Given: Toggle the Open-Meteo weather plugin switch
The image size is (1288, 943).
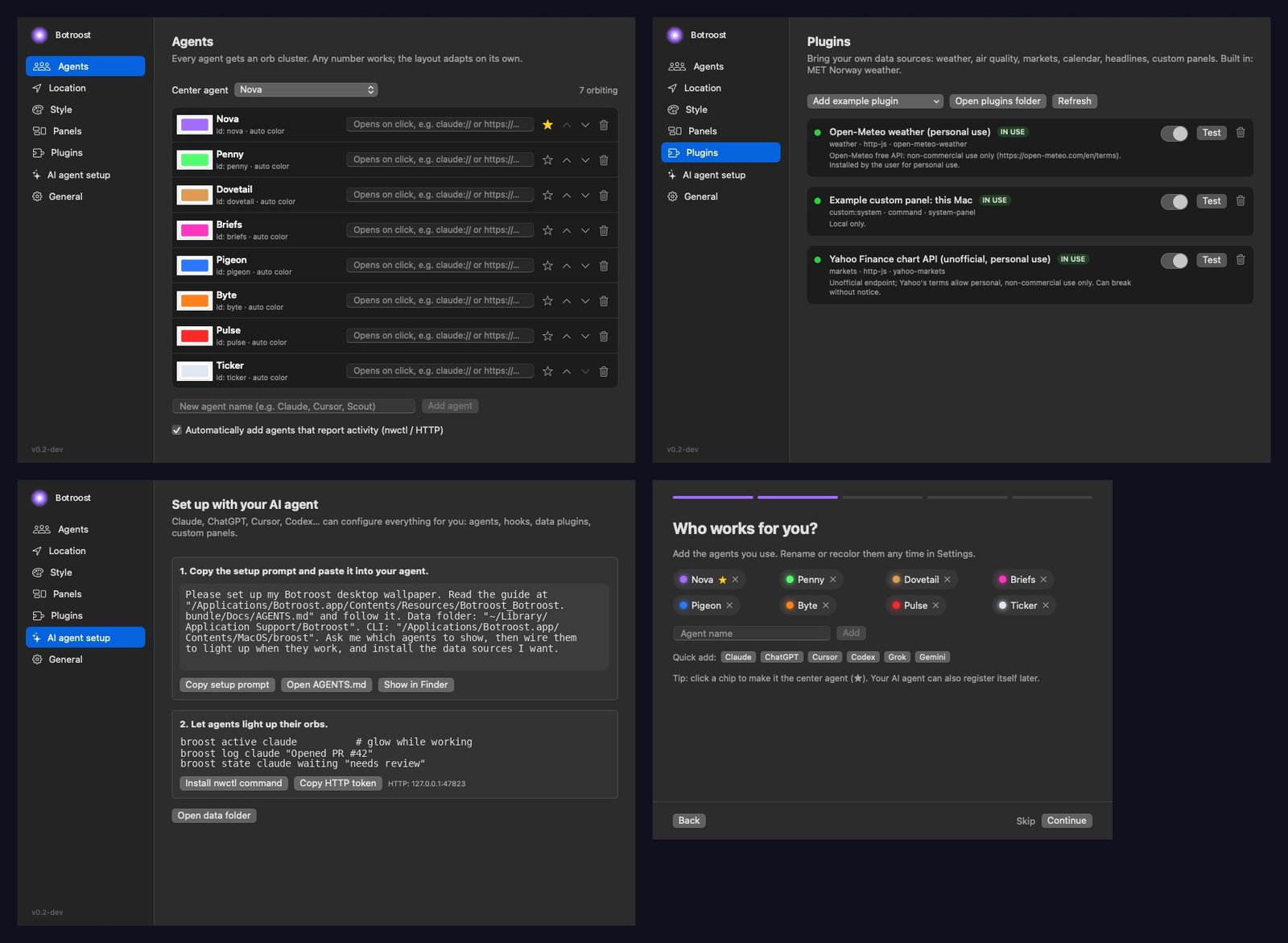Looking at the screenshot, I should (1174, 133).
